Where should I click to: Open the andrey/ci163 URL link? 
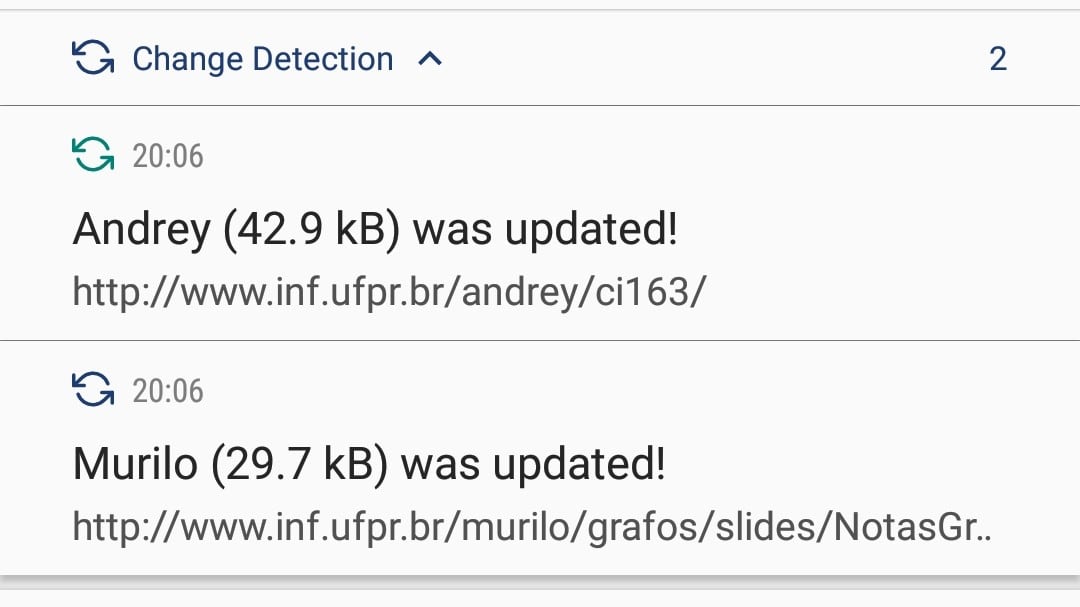[389, 291]
